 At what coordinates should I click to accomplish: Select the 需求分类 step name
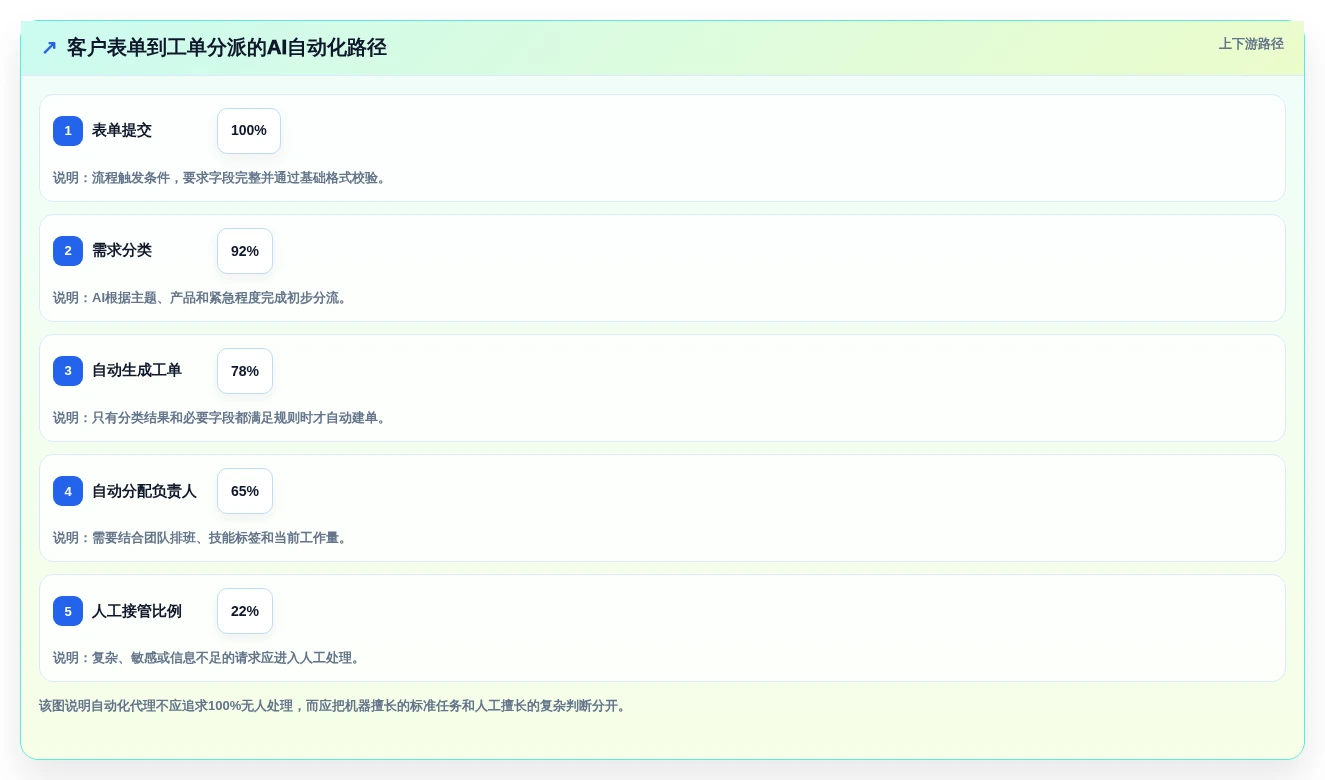122,251
